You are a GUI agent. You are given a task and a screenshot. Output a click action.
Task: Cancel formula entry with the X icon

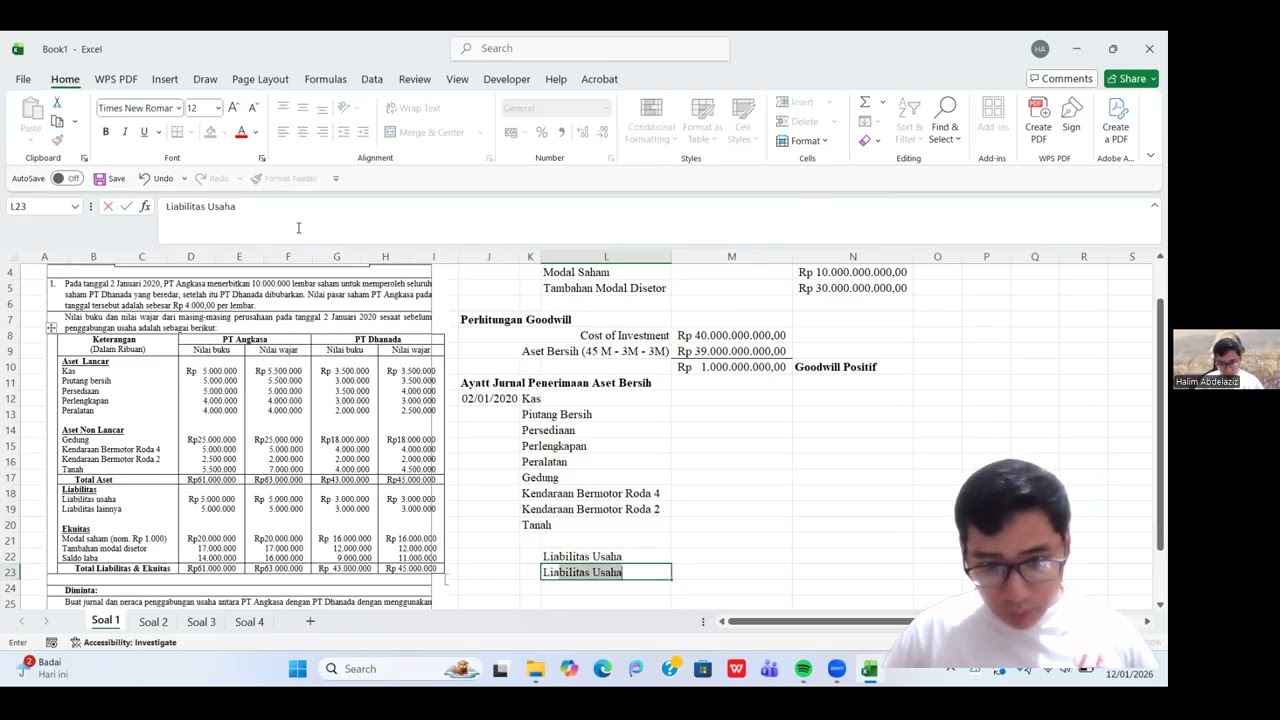[x=108, y=206]
